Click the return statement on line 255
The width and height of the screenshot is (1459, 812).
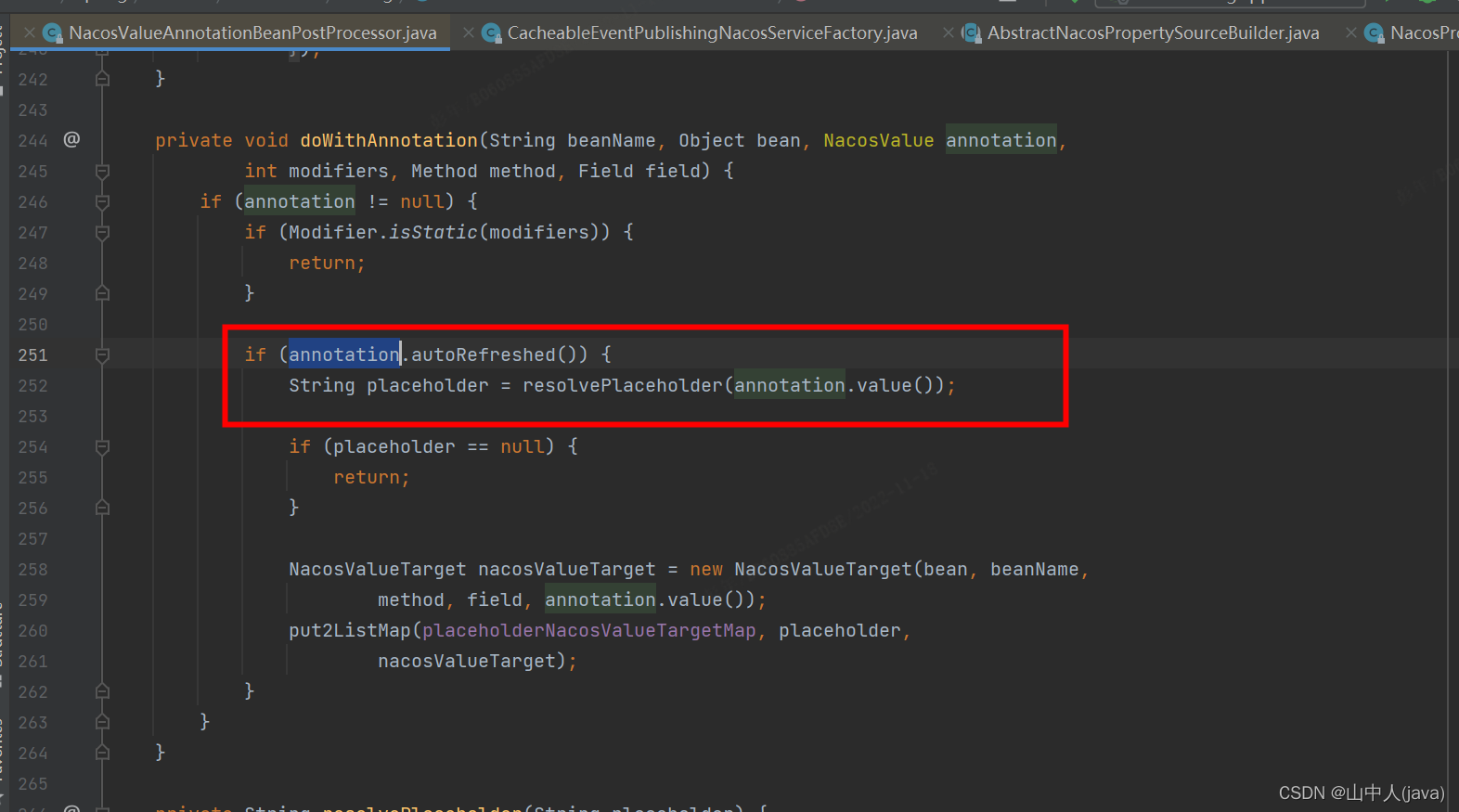tap(372, 477)
